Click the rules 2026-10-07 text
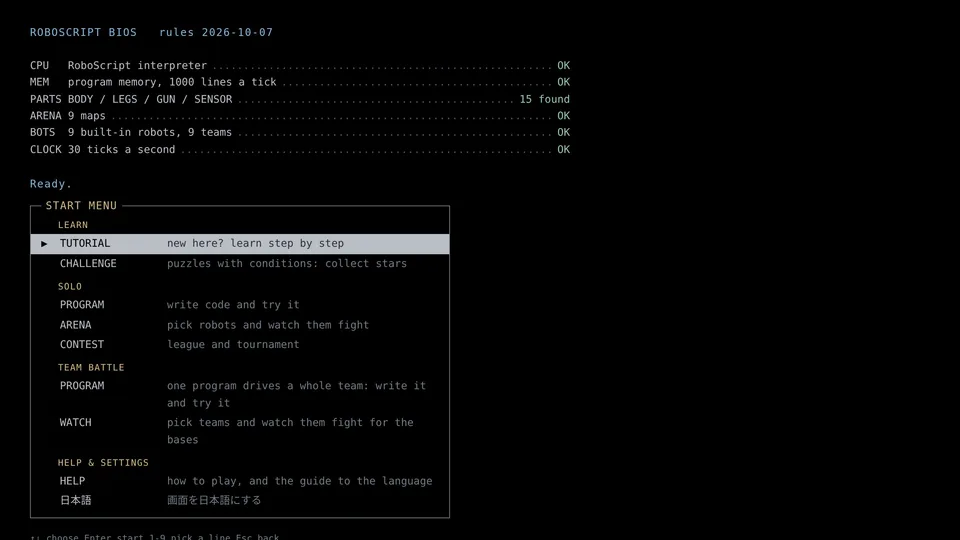 (216, 32)
